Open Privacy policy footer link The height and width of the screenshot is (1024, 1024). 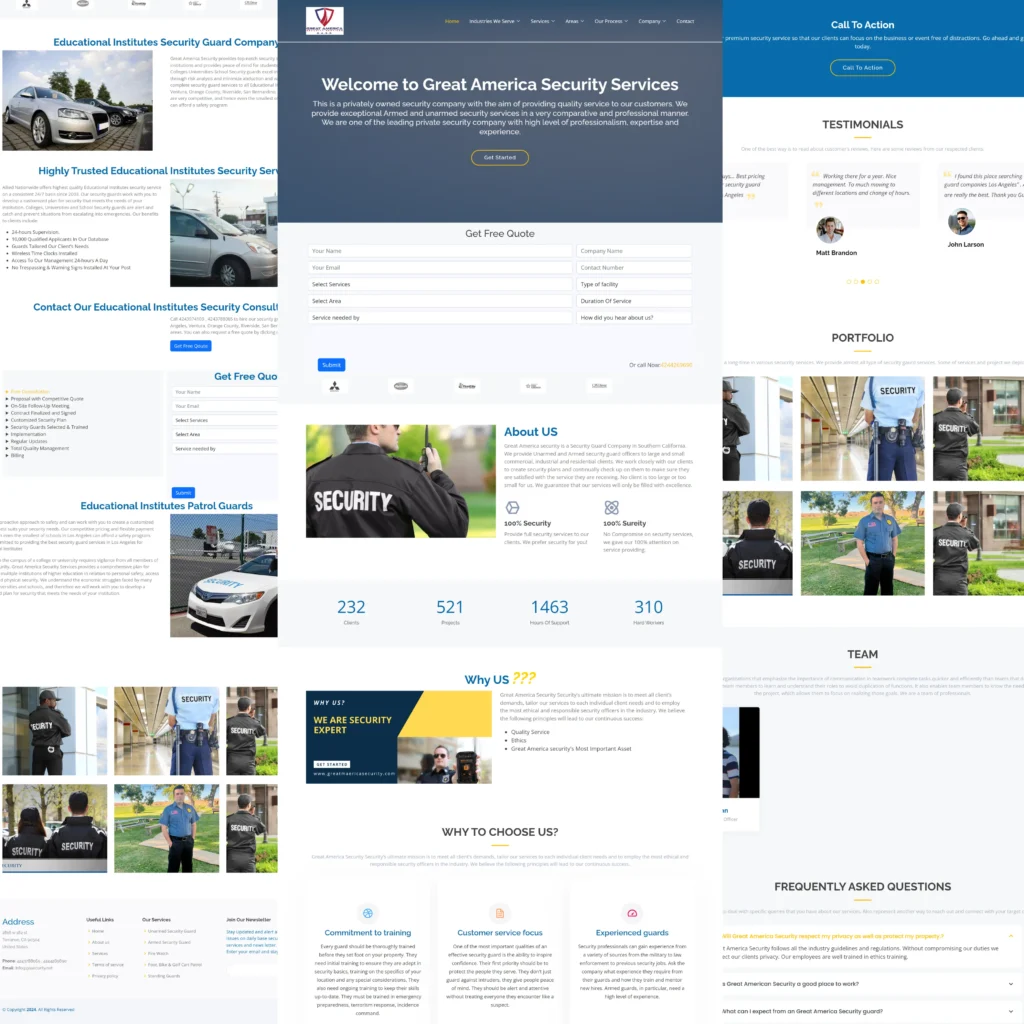pyautogui.click(x=104, y=976)
